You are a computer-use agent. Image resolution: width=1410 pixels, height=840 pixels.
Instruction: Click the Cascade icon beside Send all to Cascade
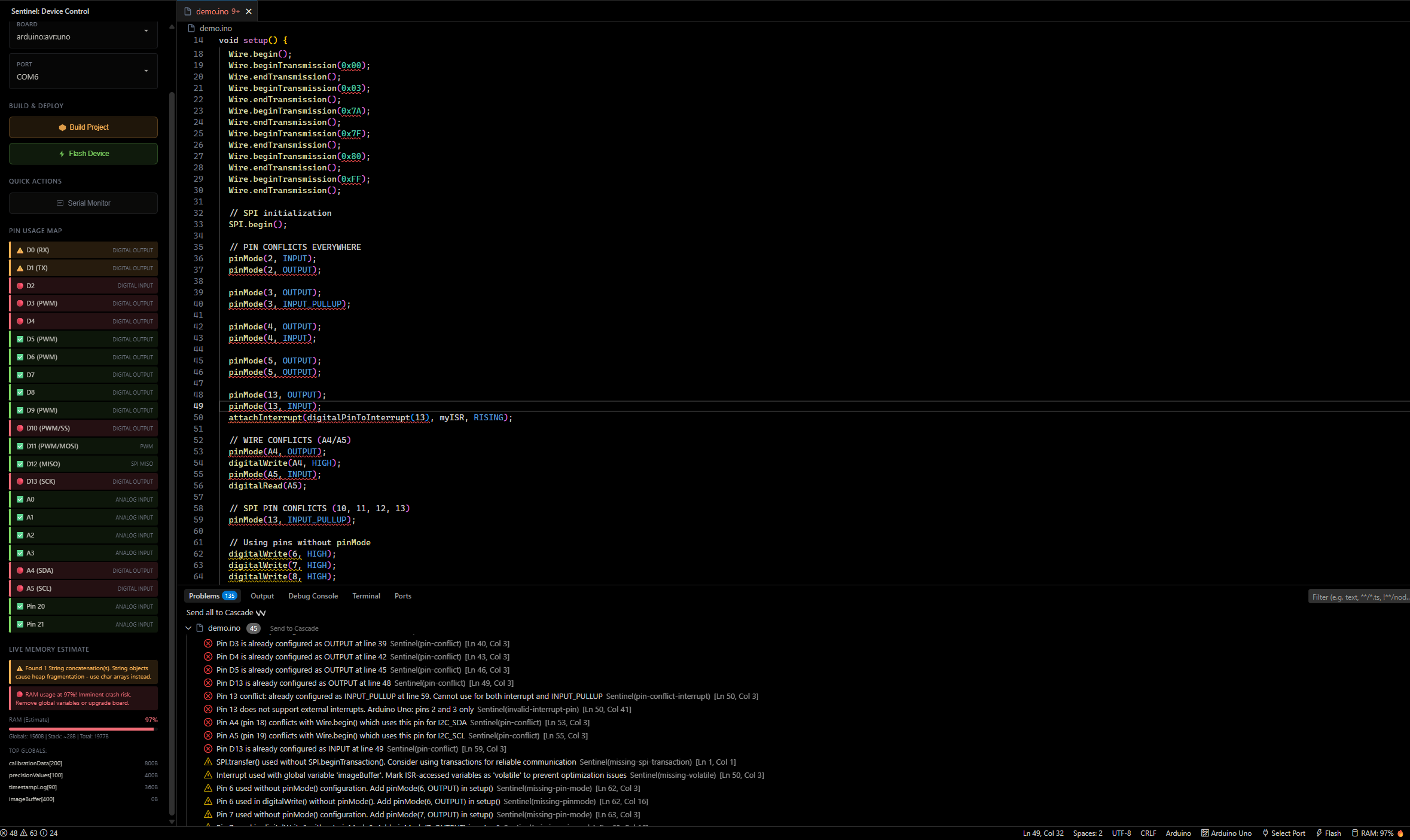(x=261, y=613)
